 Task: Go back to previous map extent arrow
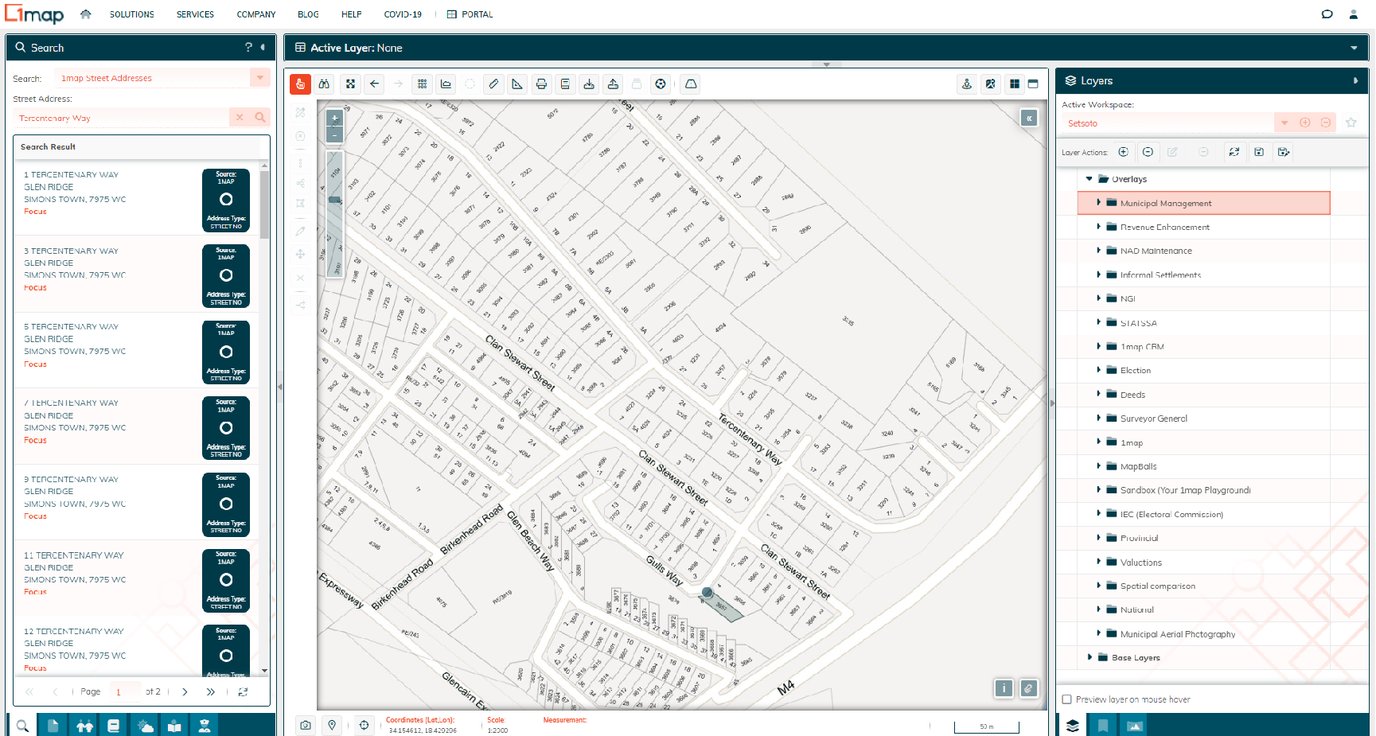tap(375, 85)
